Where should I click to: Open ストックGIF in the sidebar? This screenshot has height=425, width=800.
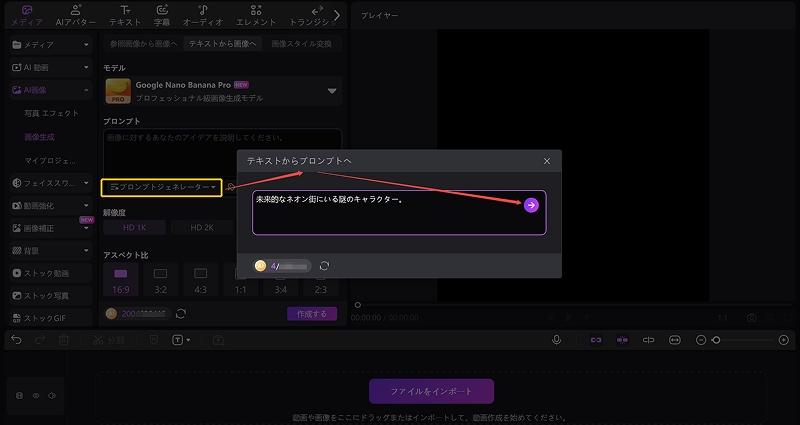(x=51, y=318)
